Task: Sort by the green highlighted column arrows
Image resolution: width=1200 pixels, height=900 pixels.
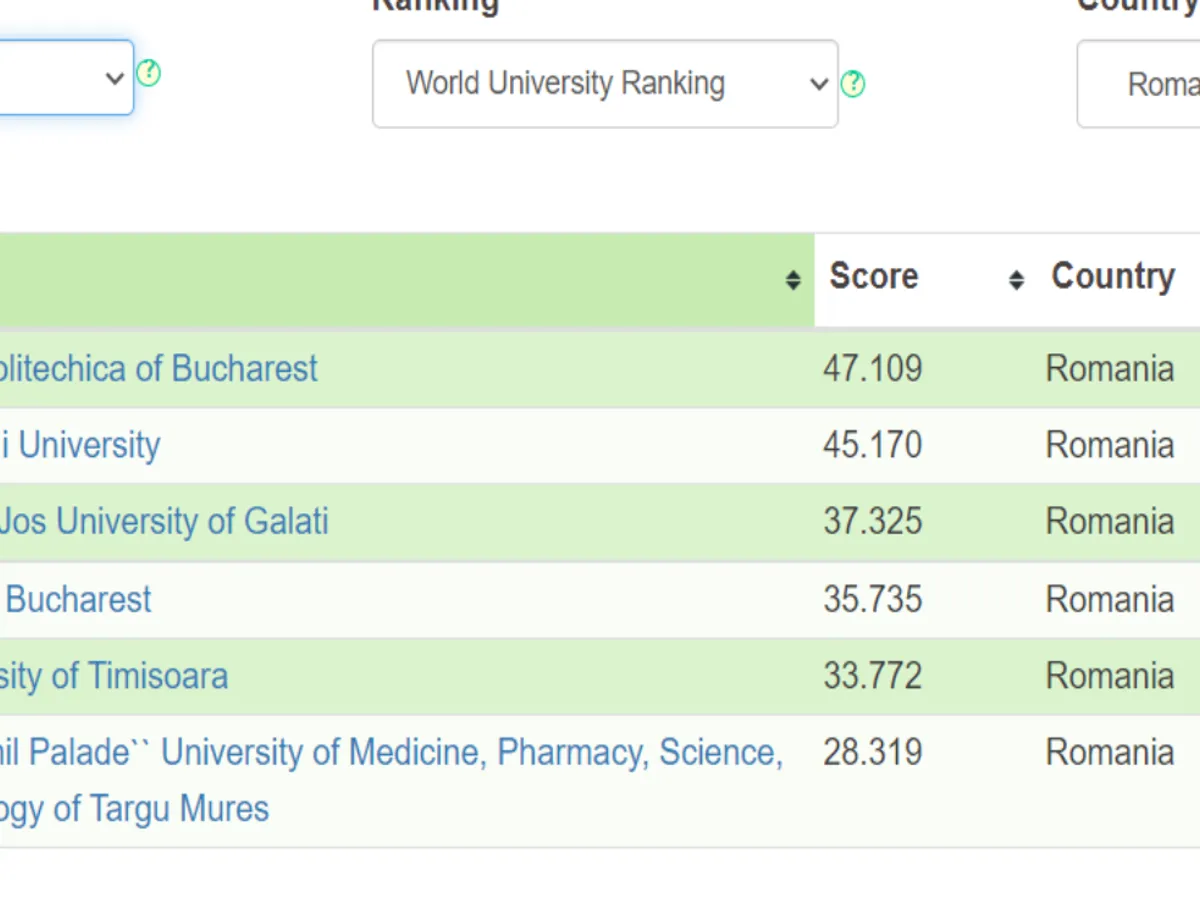Action: [792, 280]
